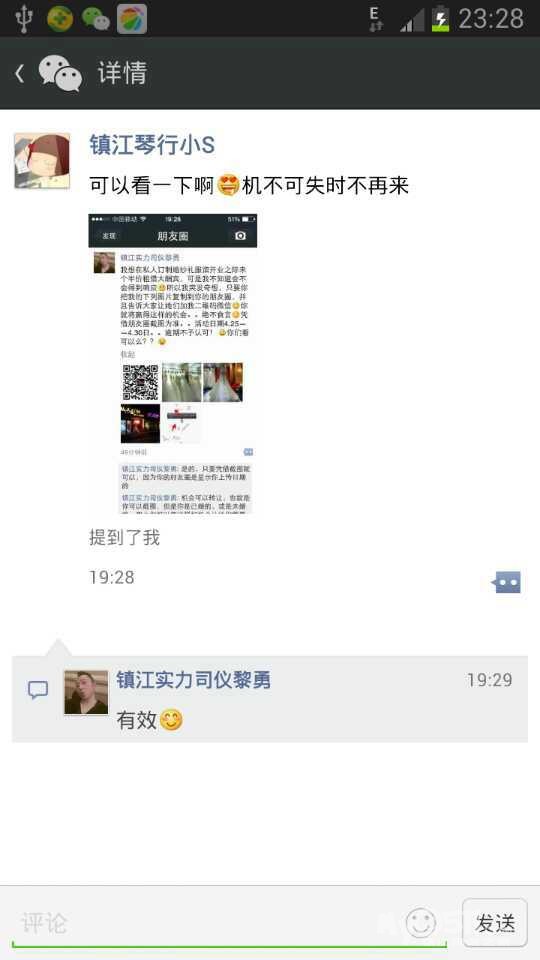Tap the green 360 notification icon
This screenshot has width=540, height=960.
[60, 18]
